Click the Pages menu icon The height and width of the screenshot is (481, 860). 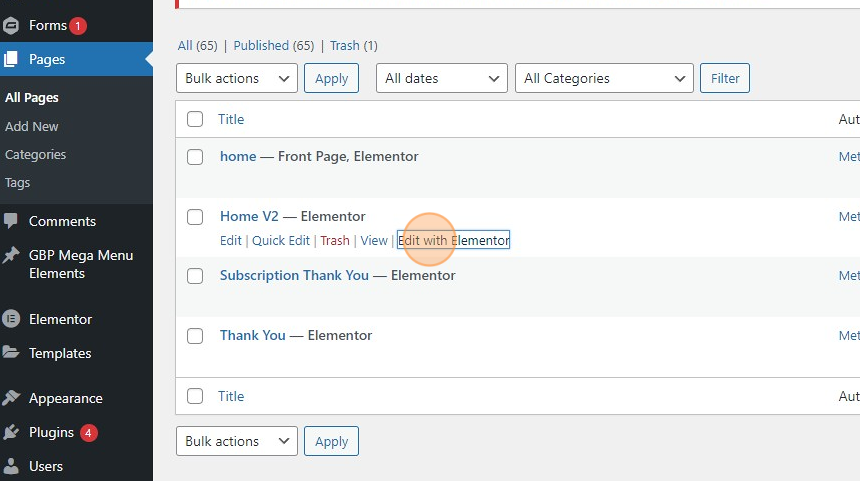click(x=11, y=59)
